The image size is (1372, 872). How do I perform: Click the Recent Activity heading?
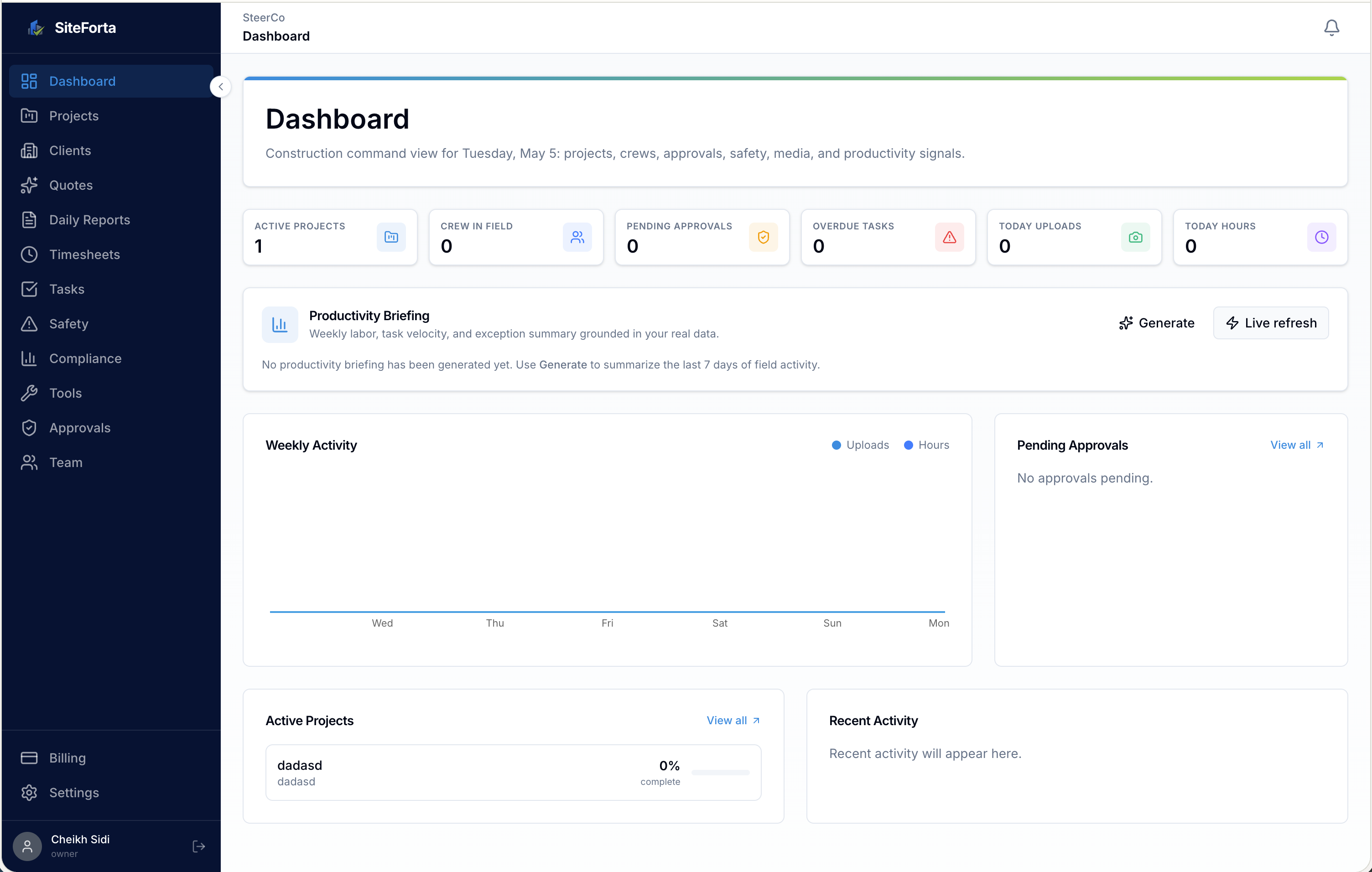pos(873,720)
